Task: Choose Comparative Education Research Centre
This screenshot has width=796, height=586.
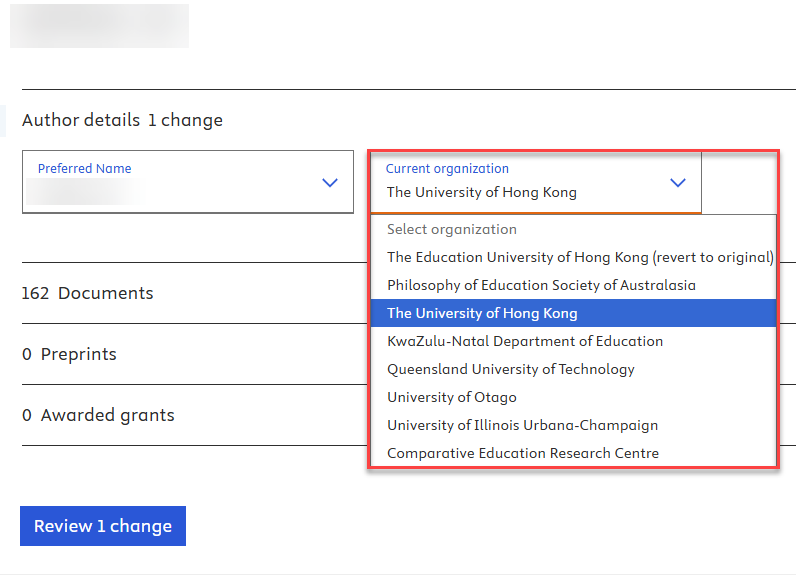Action: pos(523,453)
